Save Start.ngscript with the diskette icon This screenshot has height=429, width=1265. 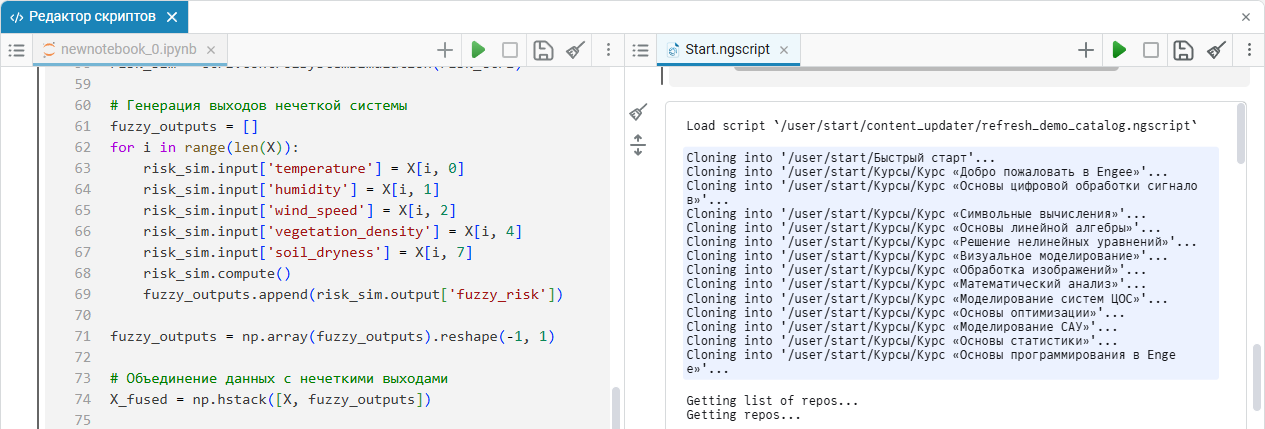pyautogui.click(x=1183, y=49)
